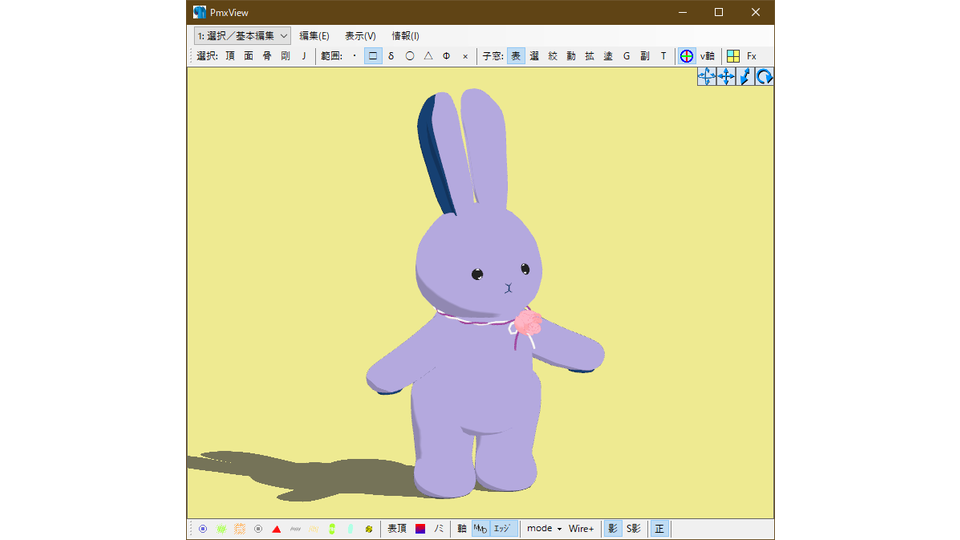Open the 表 sub-window

(516, 56)
